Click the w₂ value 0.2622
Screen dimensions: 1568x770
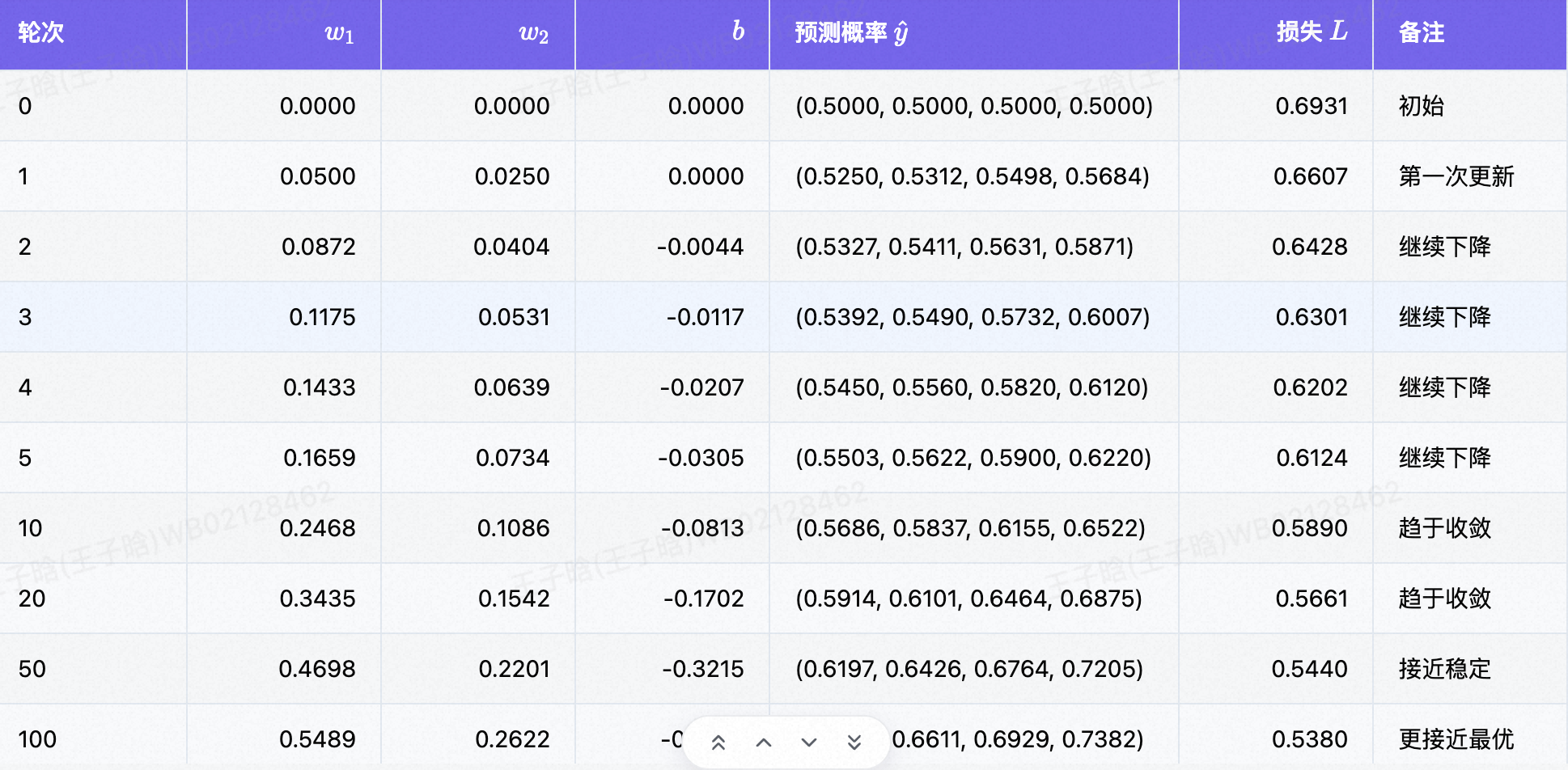coord(512,739)
